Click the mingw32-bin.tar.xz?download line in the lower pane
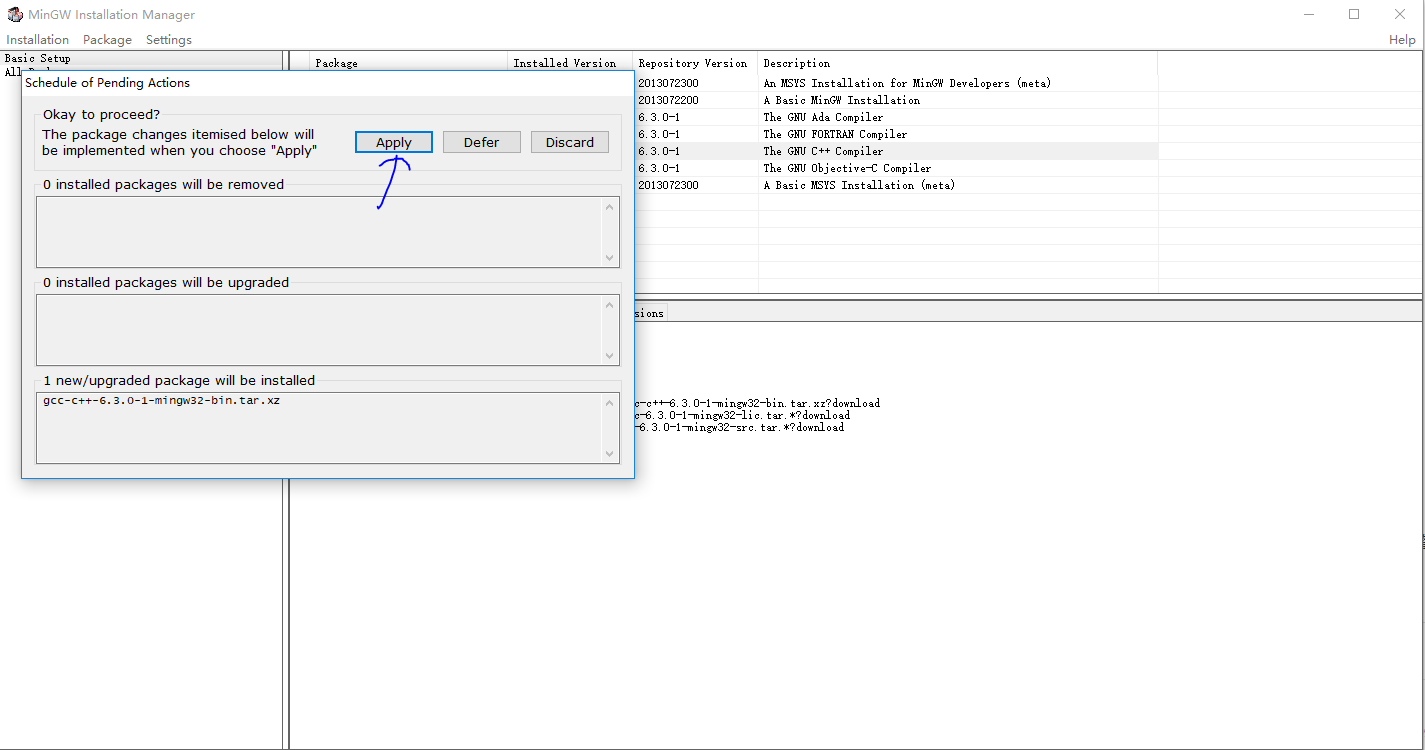The height and width of the screenshot is (750, 1425). (x=757, y=403)
